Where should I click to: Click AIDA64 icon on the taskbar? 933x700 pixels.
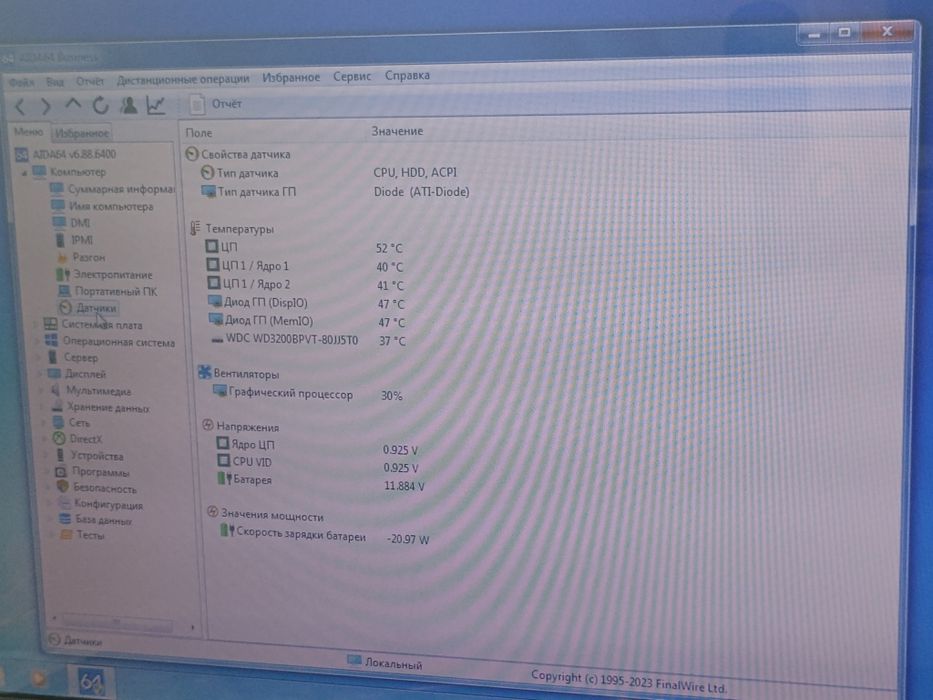tap(91, 682)
